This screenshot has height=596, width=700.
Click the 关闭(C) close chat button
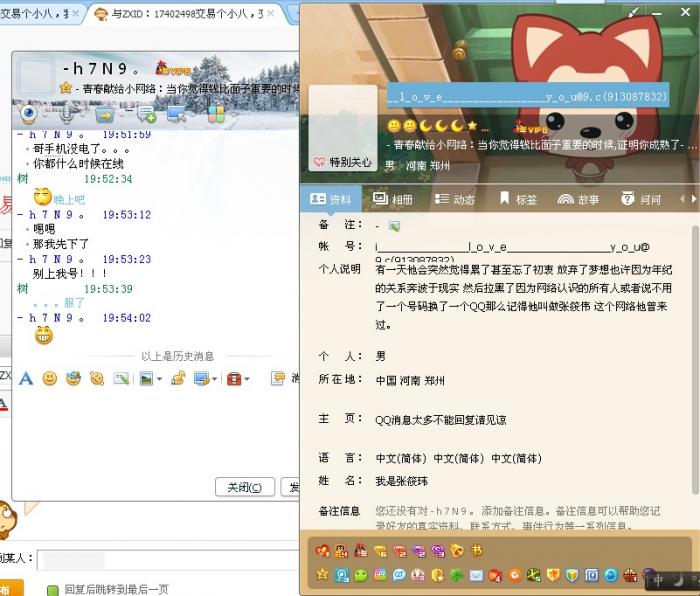(x=245, y=487)
